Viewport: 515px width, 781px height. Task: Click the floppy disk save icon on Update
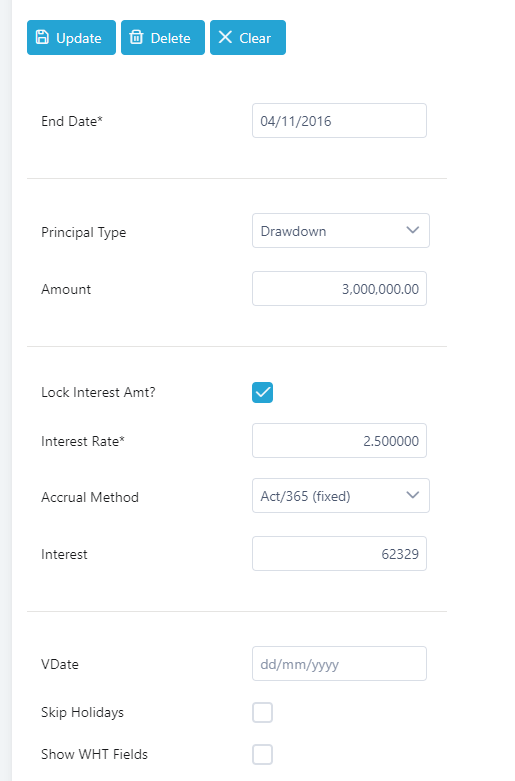tap(42, 37)
